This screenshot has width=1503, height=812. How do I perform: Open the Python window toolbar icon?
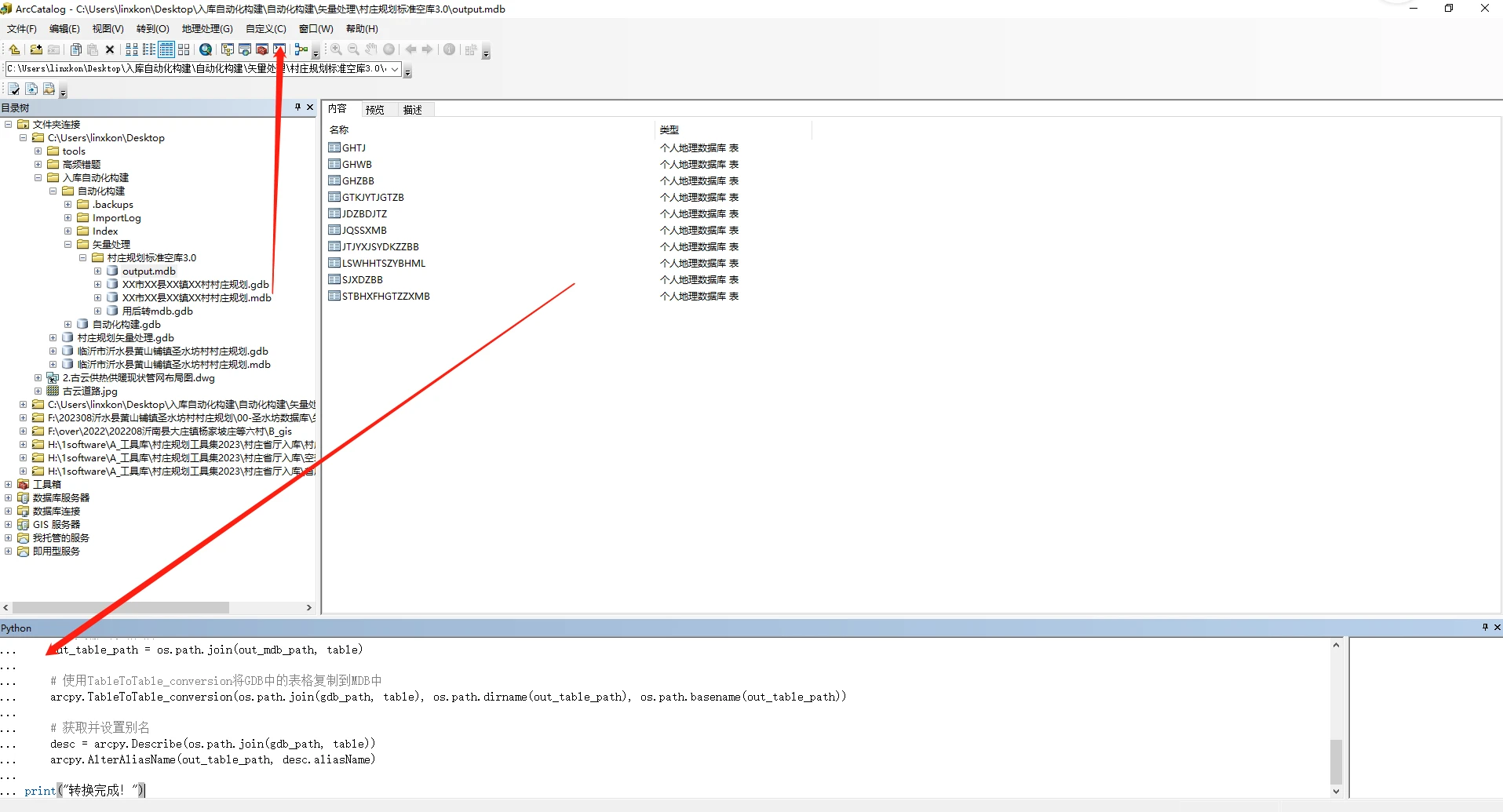[x=279, y=49]
